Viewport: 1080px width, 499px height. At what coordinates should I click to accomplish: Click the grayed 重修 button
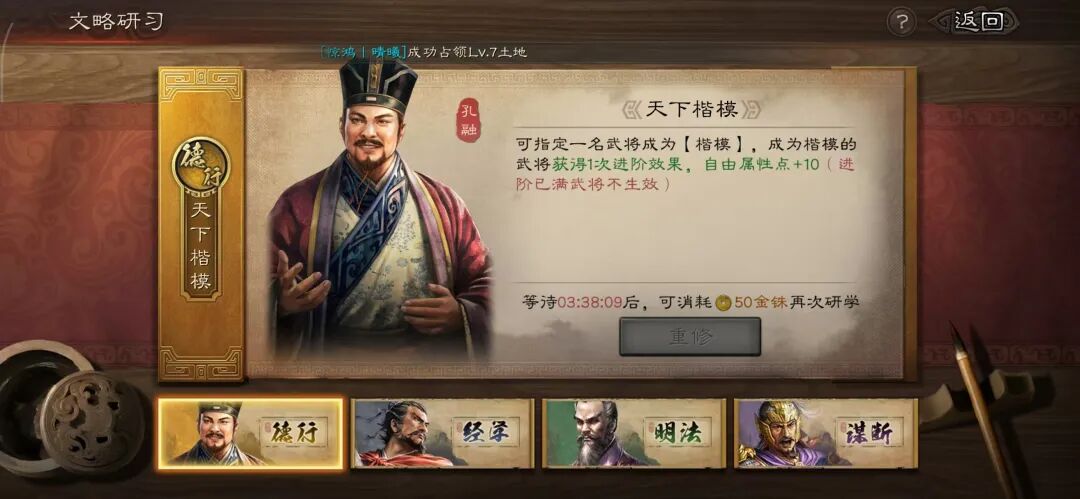click(x=690, y=337)
